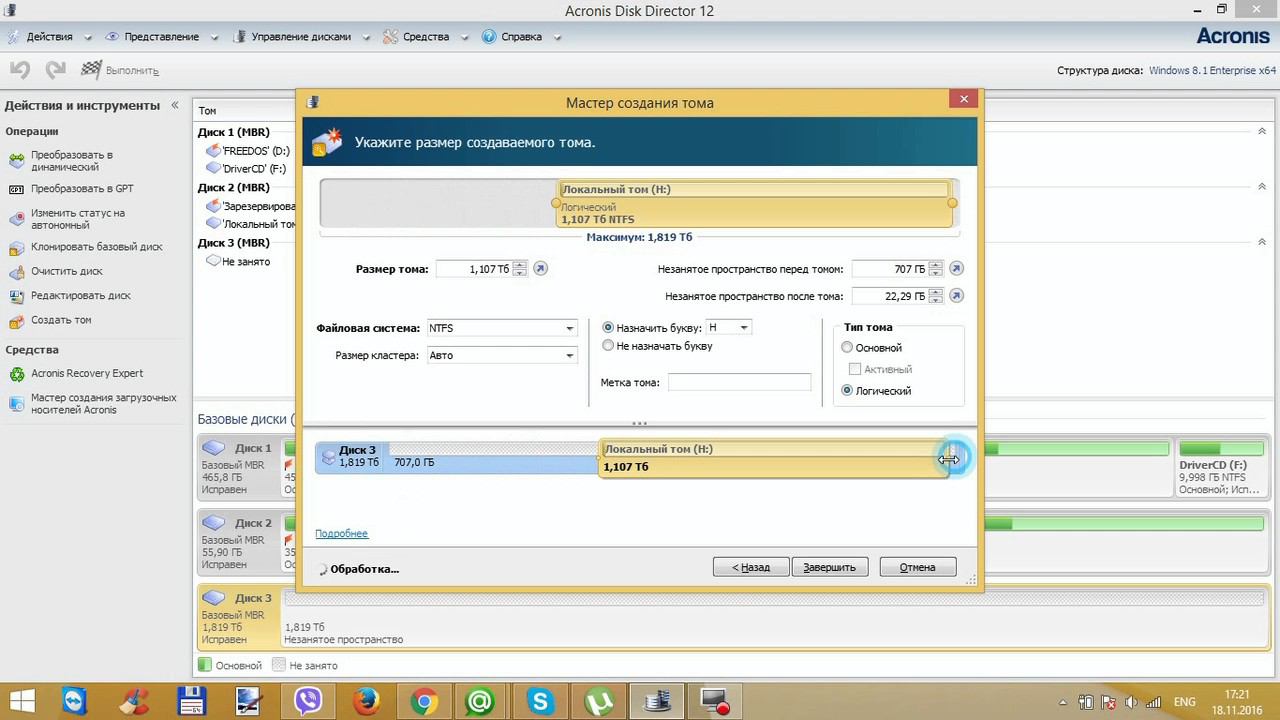This screenshot has width=1280, height=720.
Task: Click the Диск 3 drive icon in the wizard
Action: pos(328,458)
